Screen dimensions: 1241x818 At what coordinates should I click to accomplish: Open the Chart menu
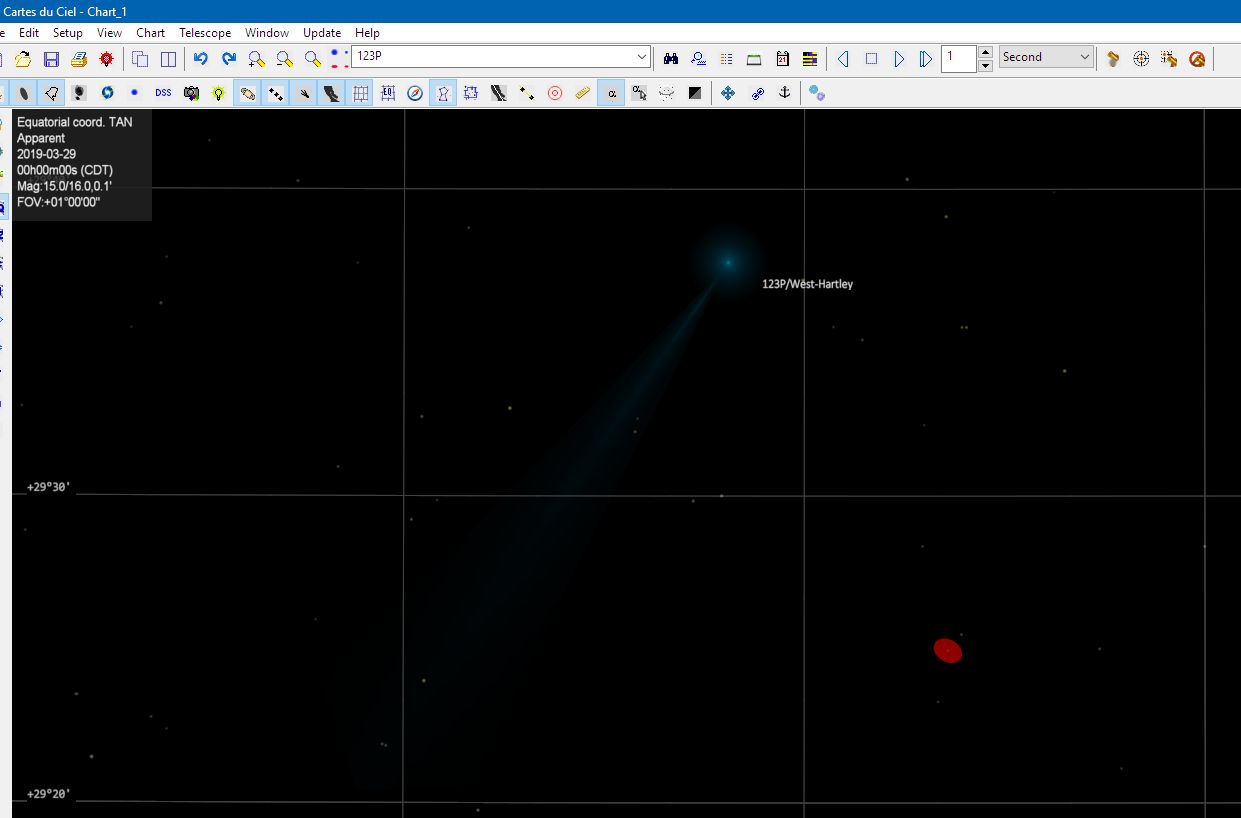click(151, 33)
